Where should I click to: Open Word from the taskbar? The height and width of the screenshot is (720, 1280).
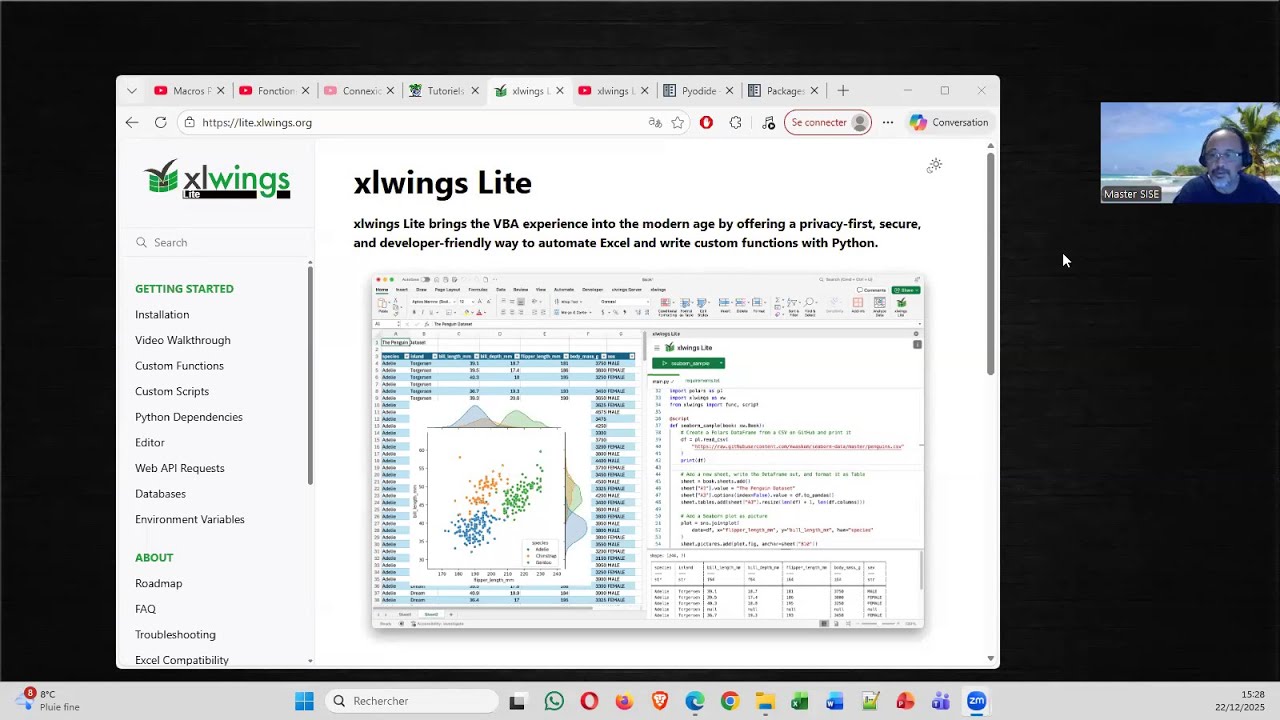(835, 701)
